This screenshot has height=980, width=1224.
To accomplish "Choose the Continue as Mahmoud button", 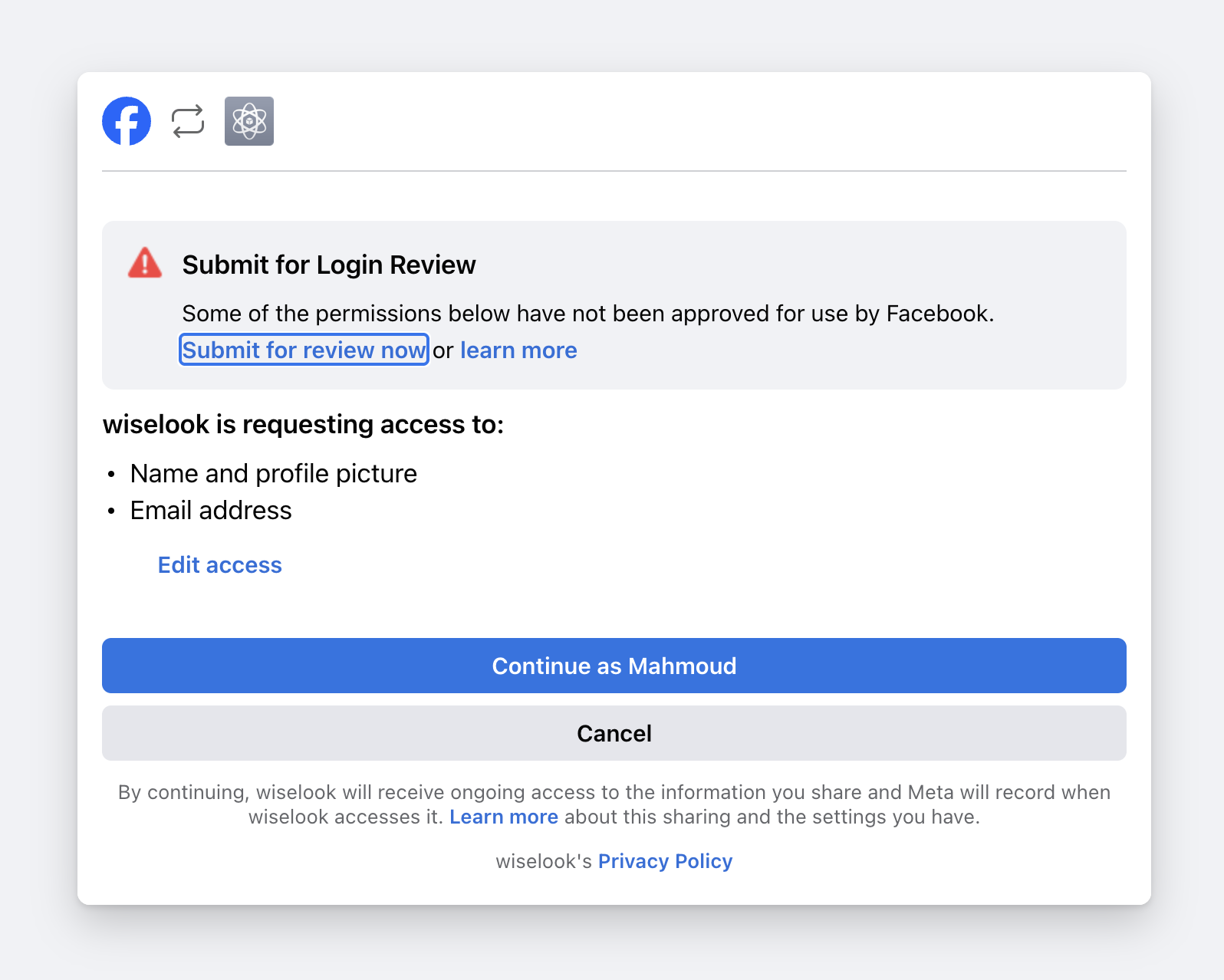I will [x=614, y=666].
